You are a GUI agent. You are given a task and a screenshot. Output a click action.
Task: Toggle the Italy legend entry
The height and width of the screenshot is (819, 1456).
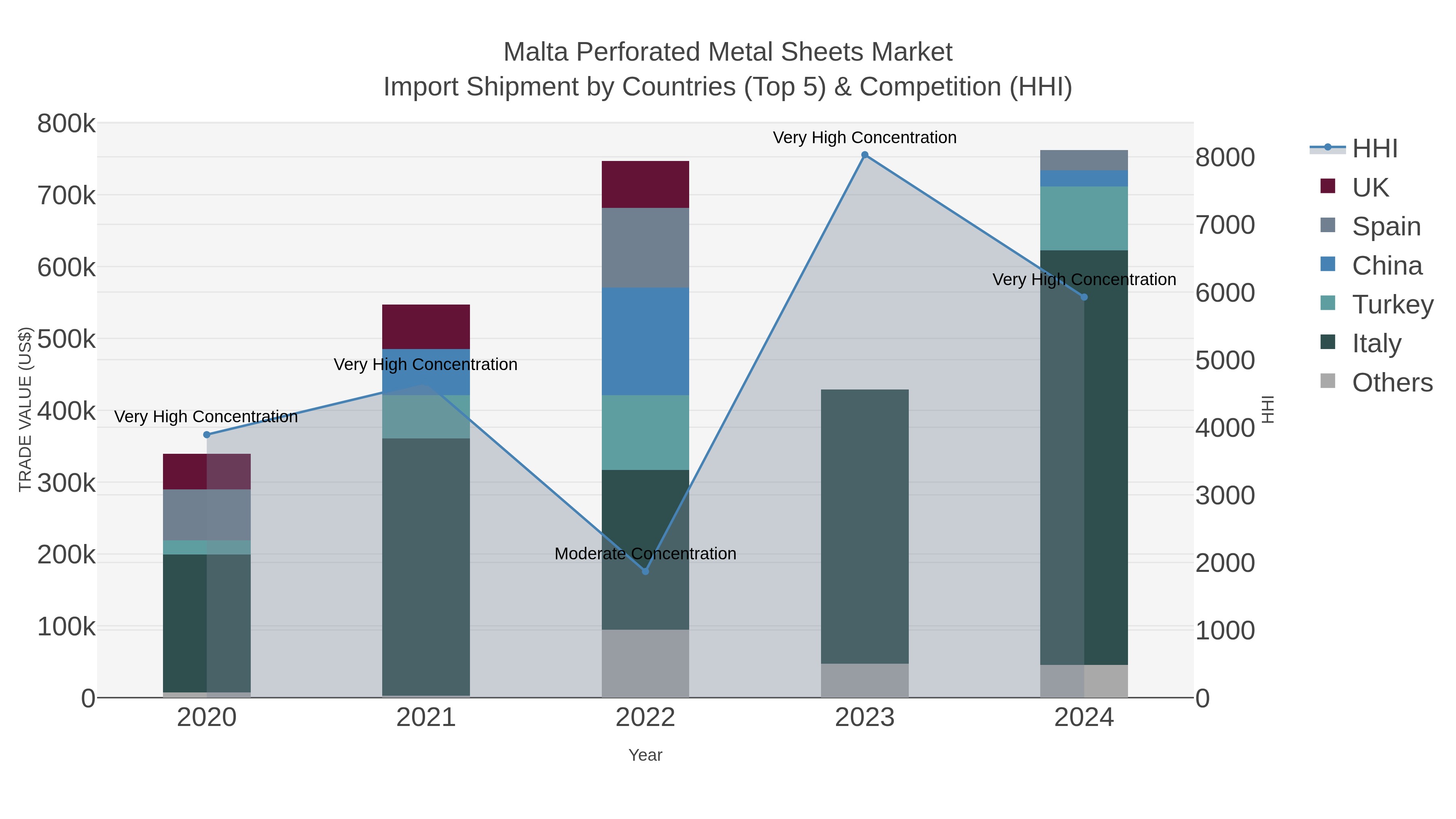point(1361,343)
